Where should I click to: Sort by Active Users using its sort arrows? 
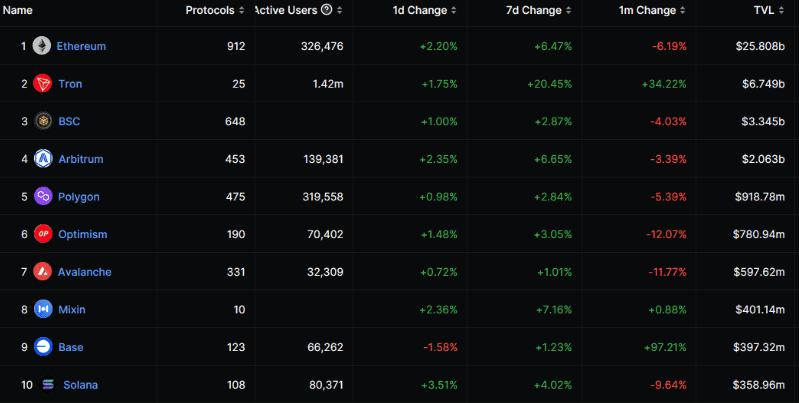coord(339,10)
